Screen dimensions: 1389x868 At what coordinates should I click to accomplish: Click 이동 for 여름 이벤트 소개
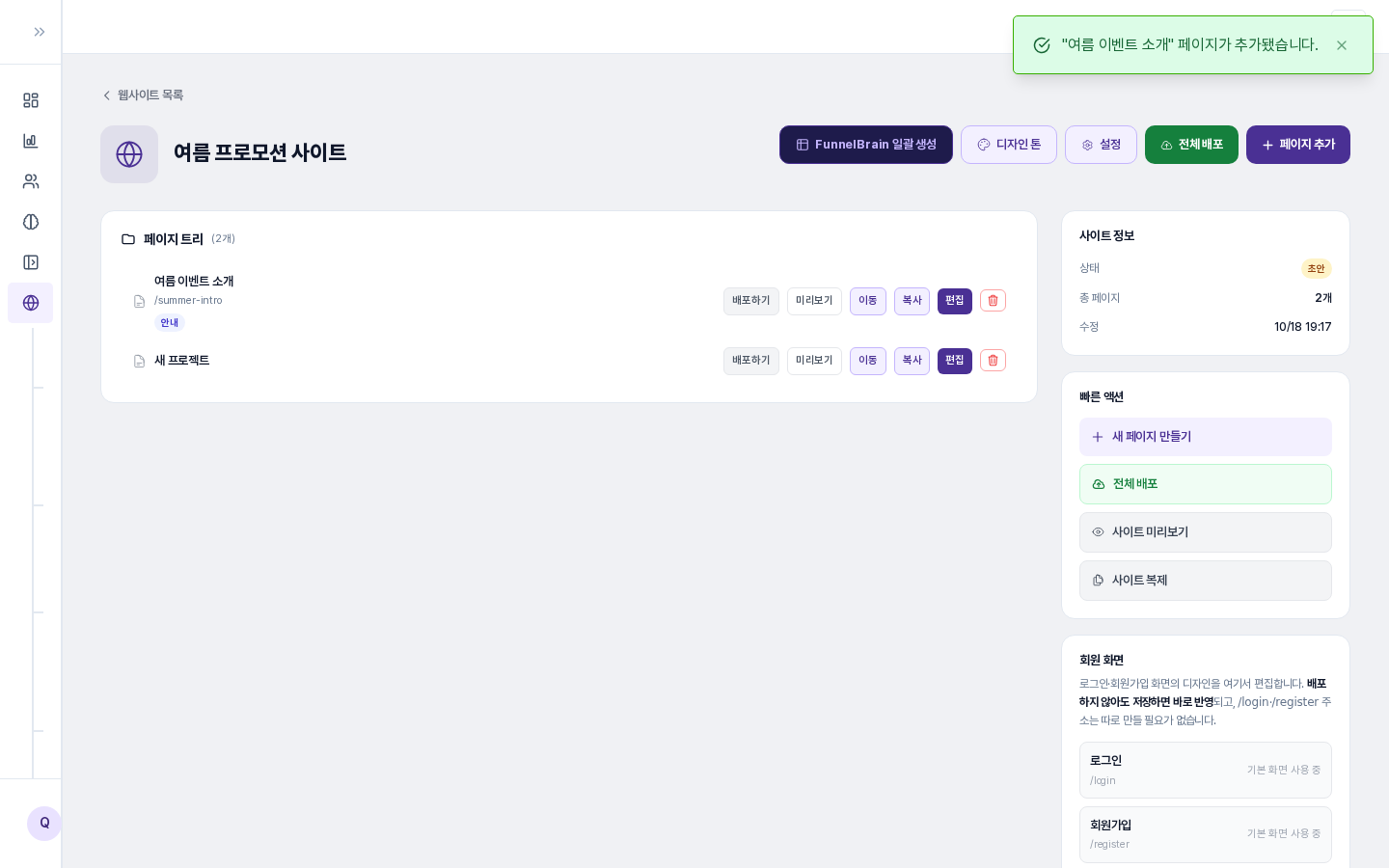tap(868, 301)
